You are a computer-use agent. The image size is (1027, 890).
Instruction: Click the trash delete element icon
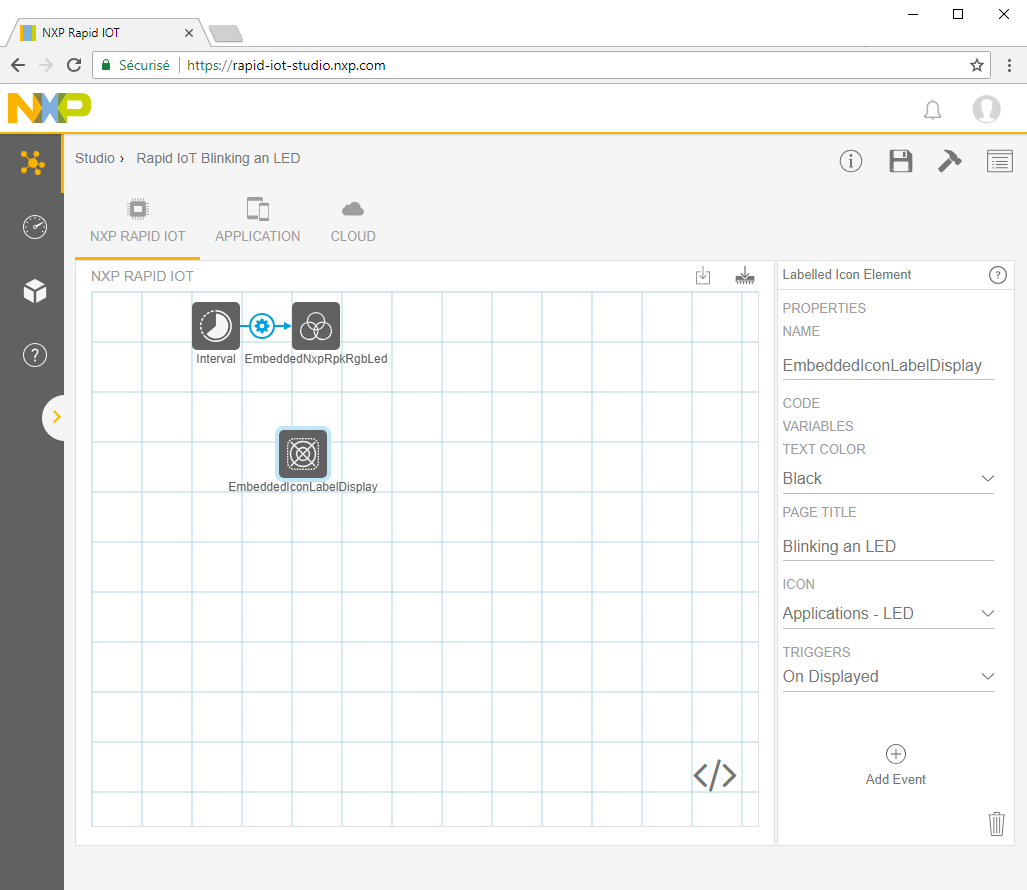tap(996, 823)
